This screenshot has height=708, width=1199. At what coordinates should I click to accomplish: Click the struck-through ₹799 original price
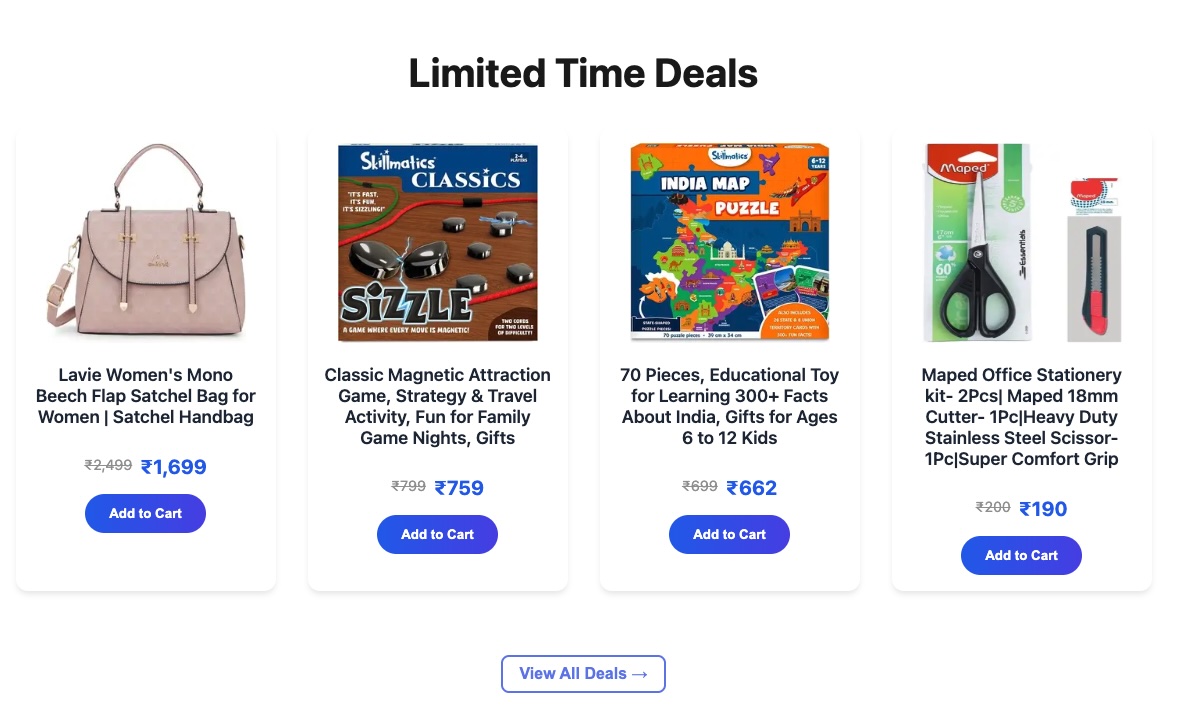click(408, 486)
